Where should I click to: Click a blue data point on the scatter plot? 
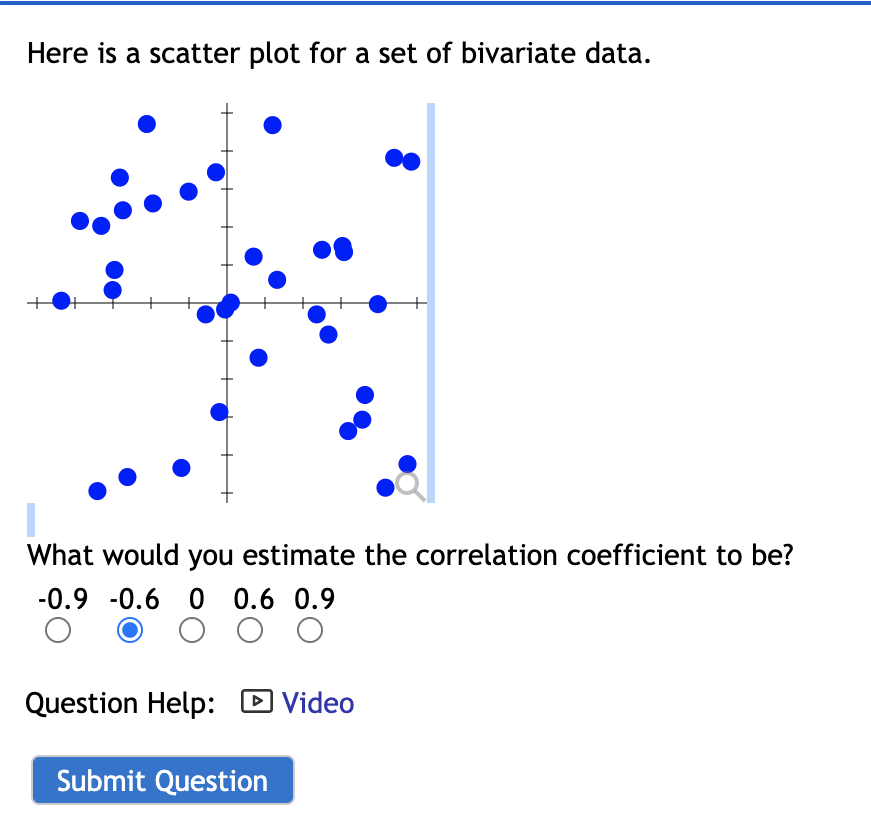click(x=146, y=123)
